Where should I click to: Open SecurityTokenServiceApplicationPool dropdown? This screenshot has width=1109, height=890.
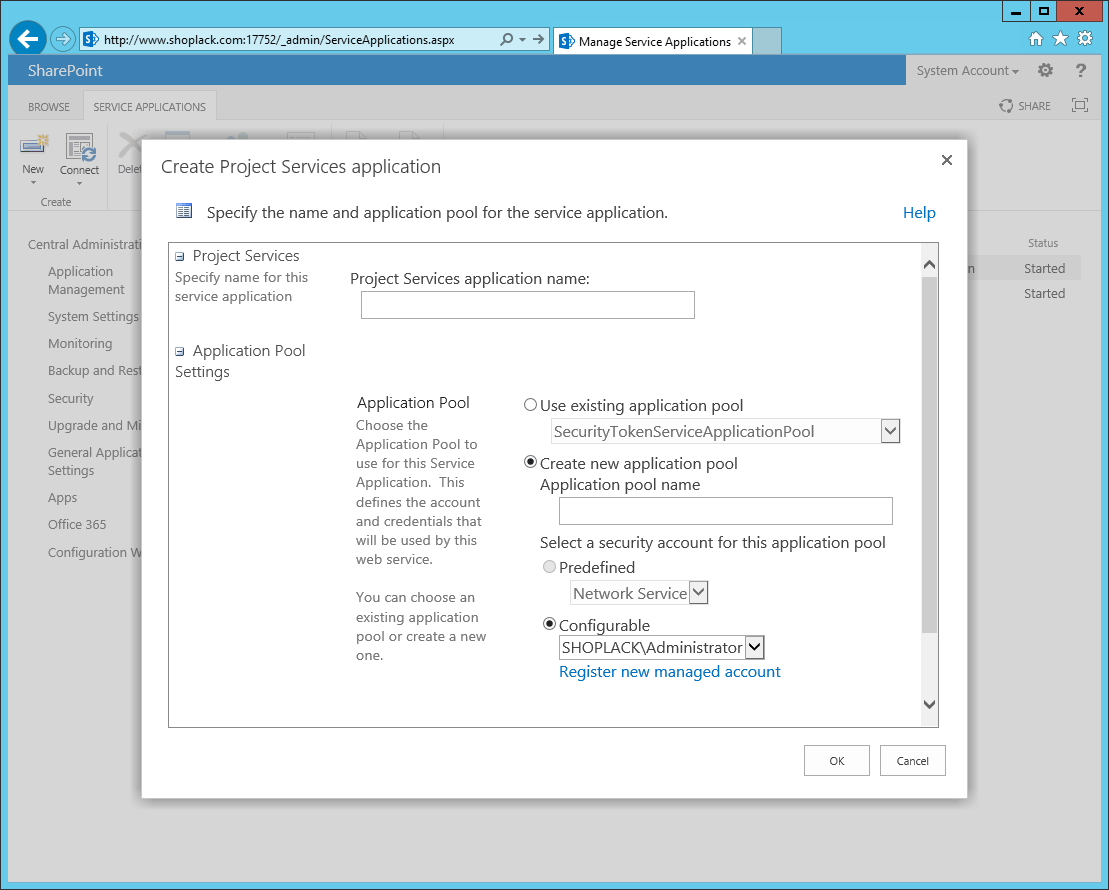(x=890, y=431)
